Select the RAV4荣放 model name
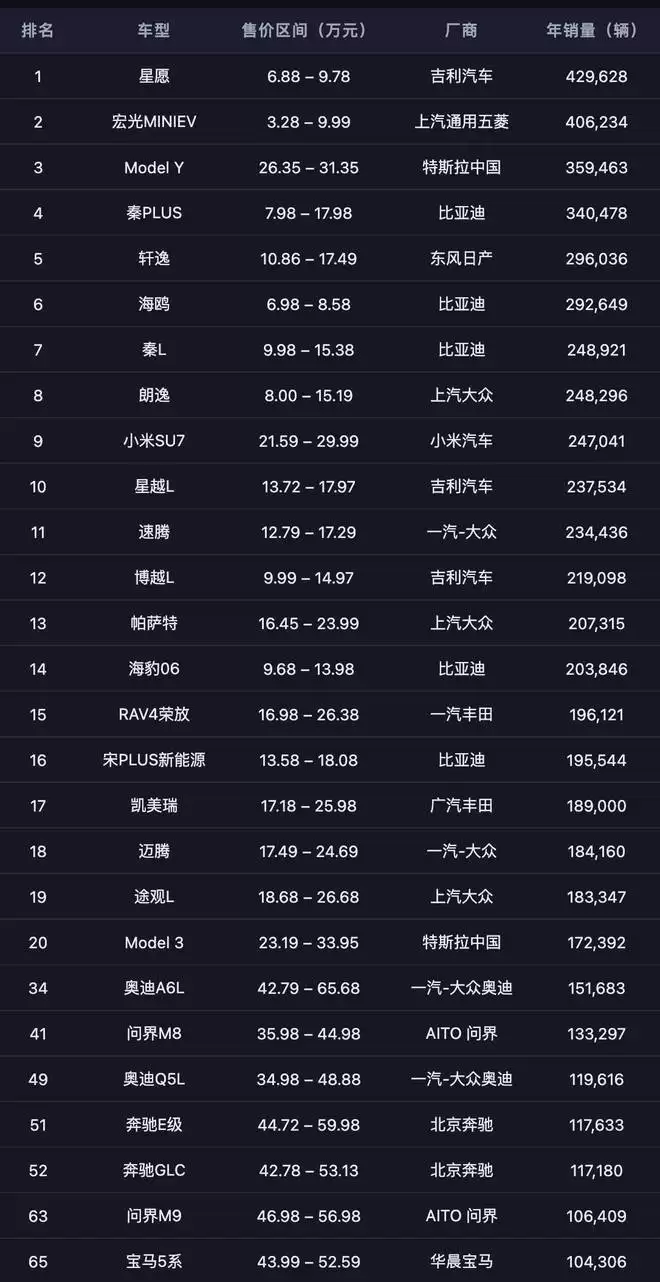This screenshot has height=1282, width=660. click(x=154, y=714)
